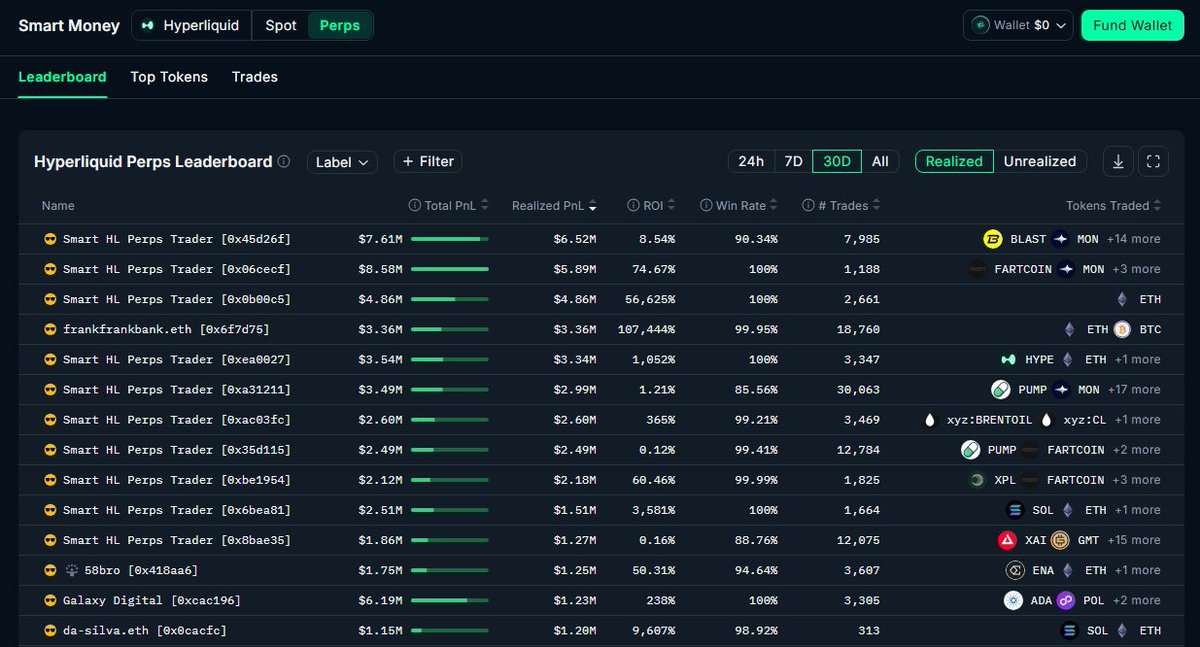The image size is (1200, 647).
Task: Click the ENA token icon in 58bro row
Action: coord(1015,570)
